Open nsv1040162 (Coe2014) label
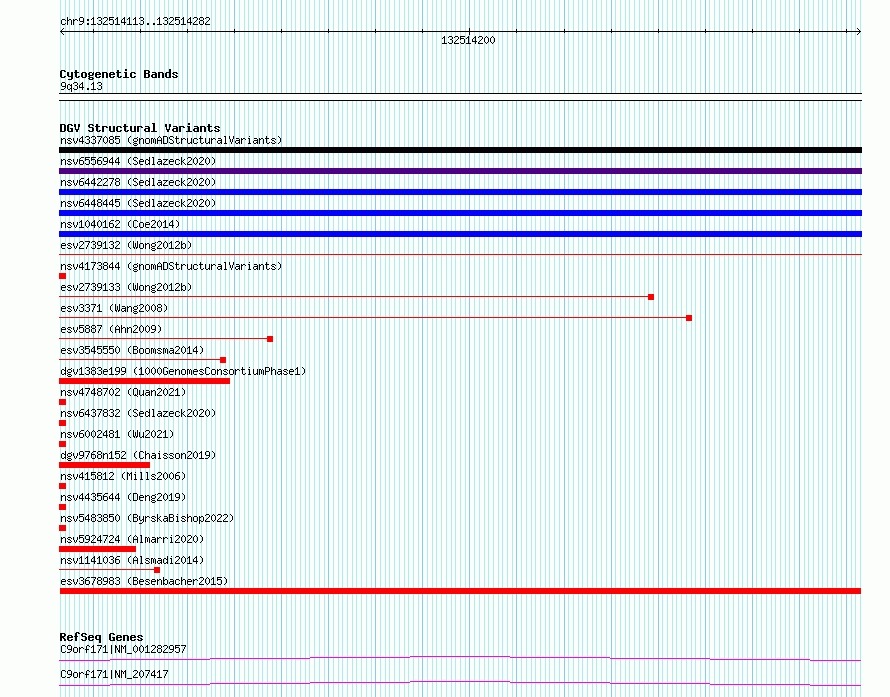The image size is (890, 697). [x=120, y=224]
